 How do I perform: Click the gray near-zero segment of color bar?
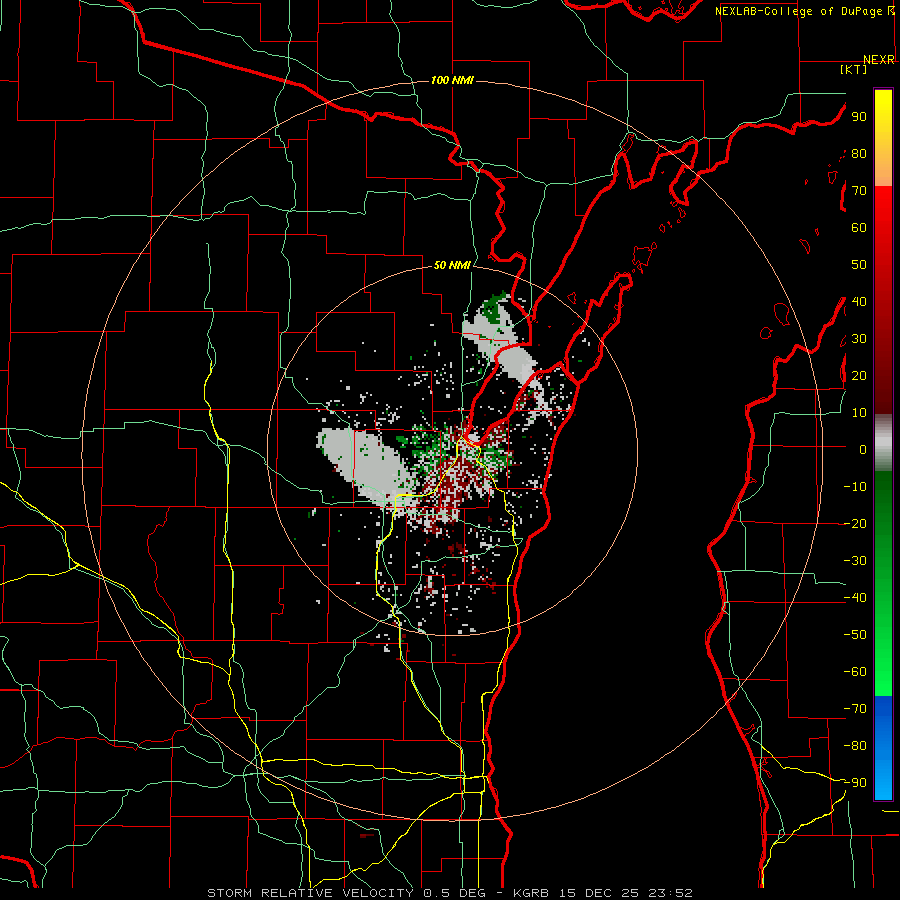point(883,443)
